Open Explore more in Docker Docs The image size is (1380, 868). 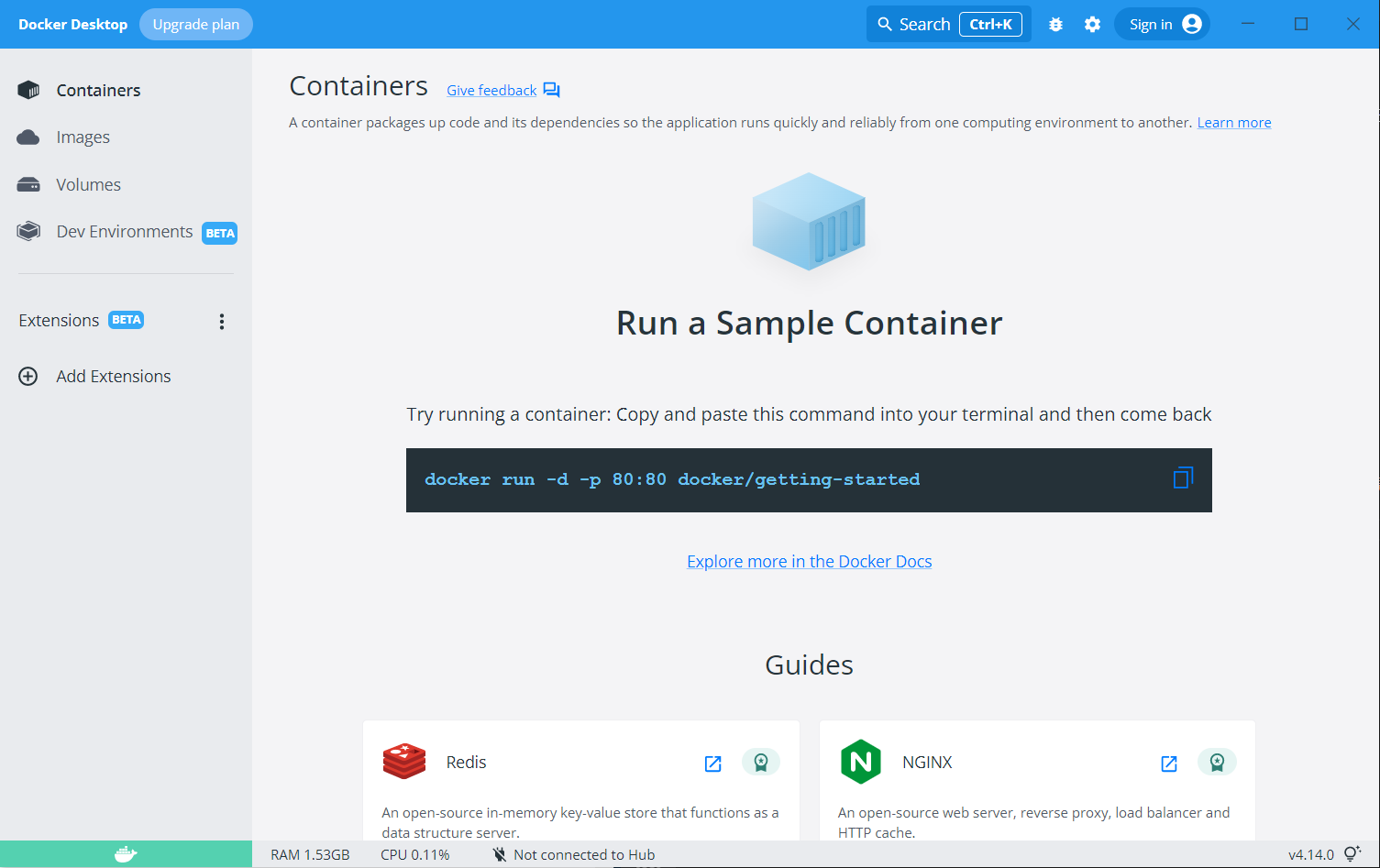tap(809, 561)
